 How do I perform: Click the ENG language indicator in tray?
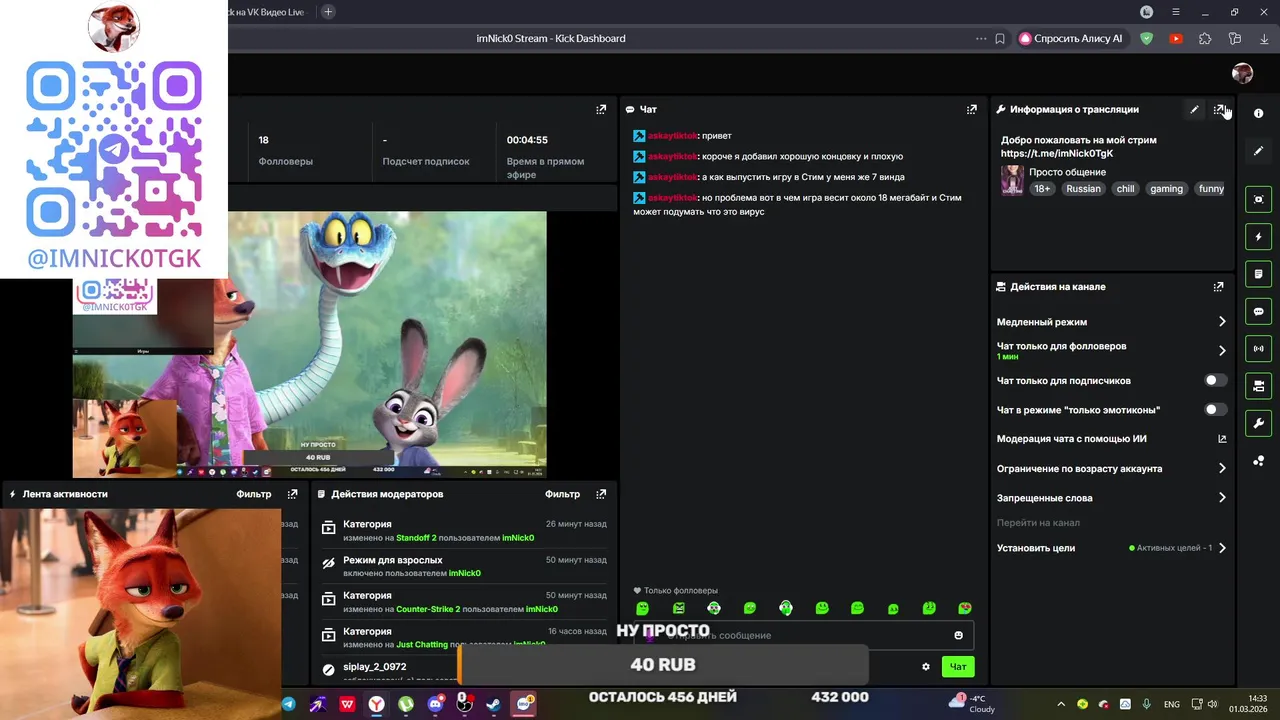click(x=1171, y=704)
